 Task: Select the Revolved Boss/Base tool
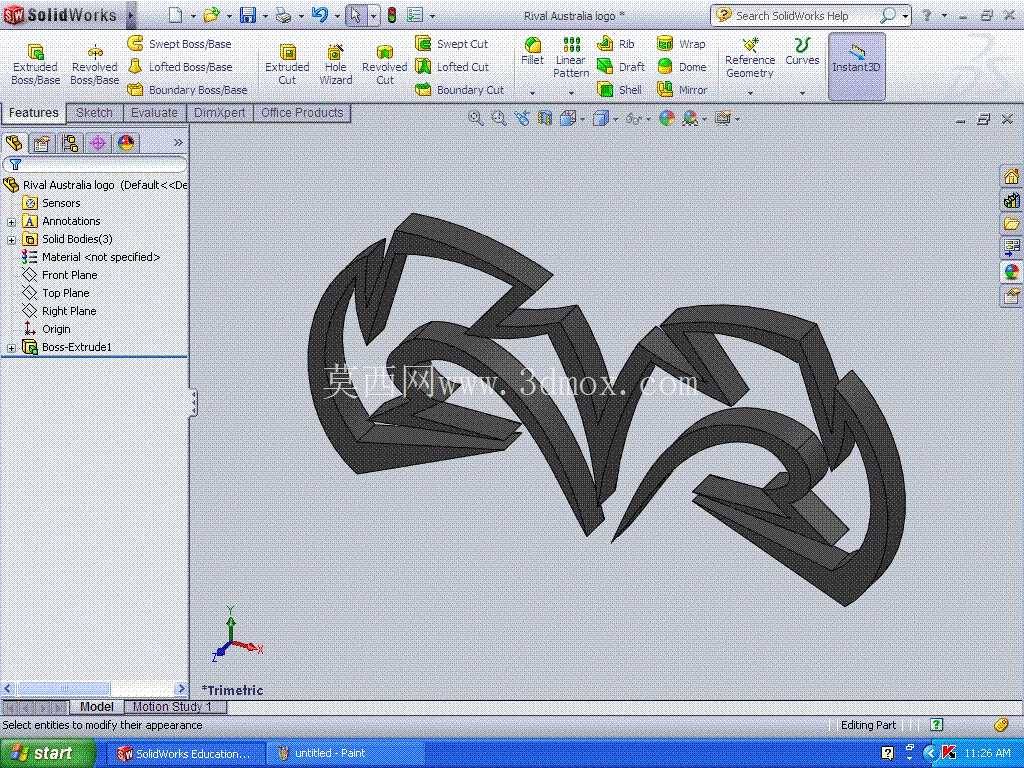[94, 65]
